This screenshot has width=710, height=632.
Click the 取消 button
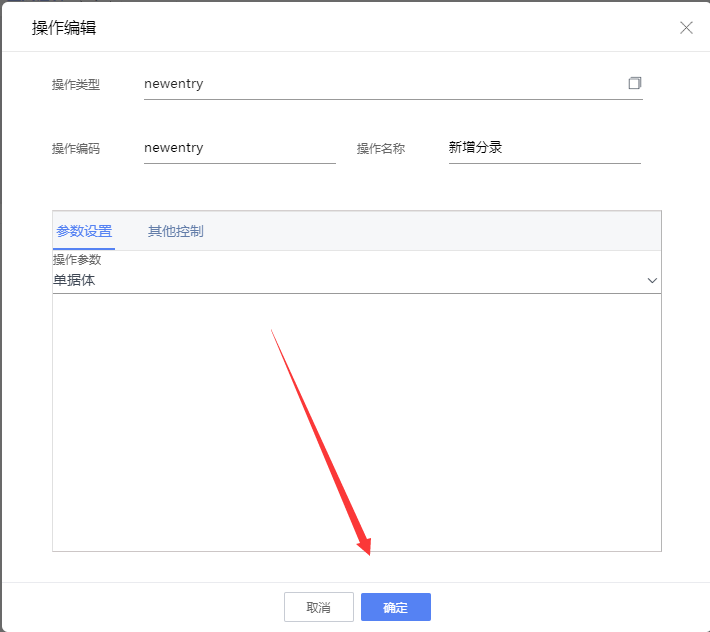pyautogui.click(x=319, y=607)
